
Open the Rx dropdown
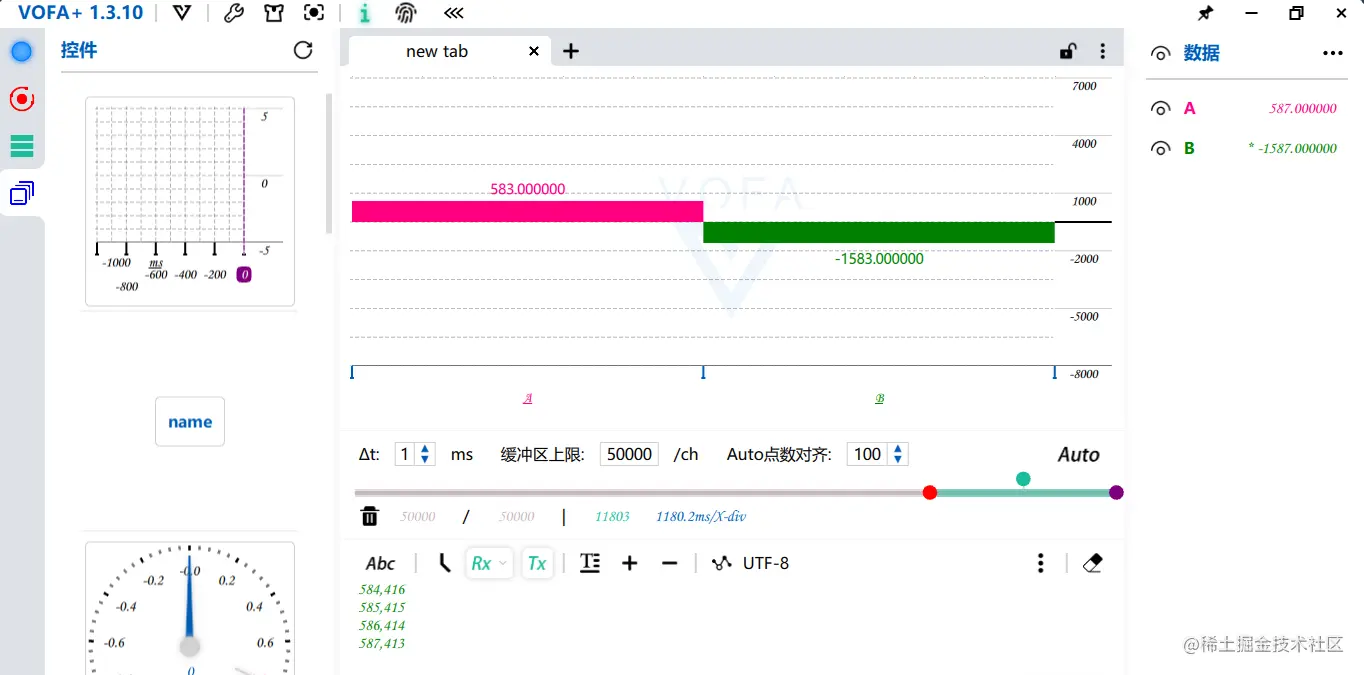[490, 563]
